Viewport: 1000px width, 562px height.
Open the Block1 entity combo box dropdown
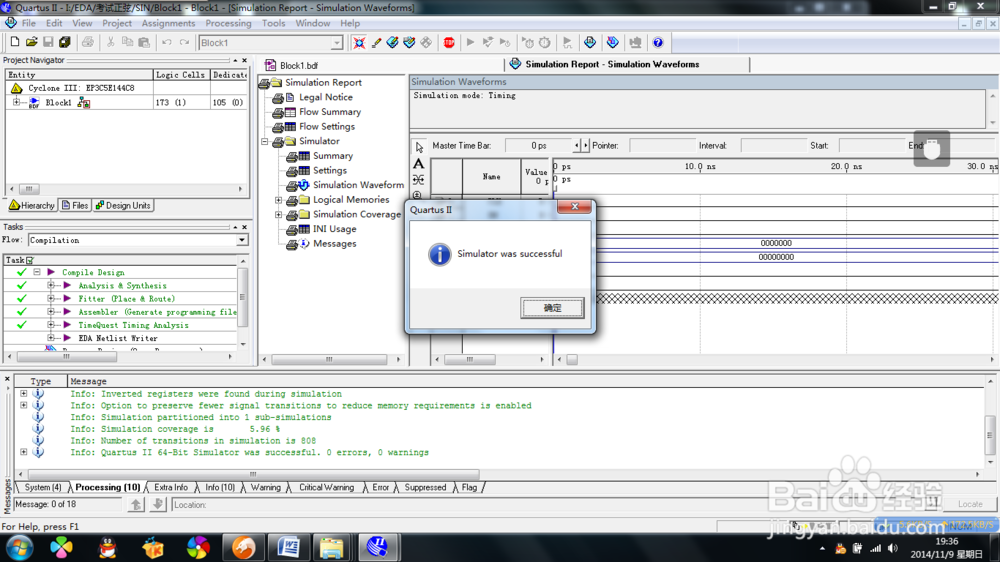pyautogui.click(x=337, y=43)
